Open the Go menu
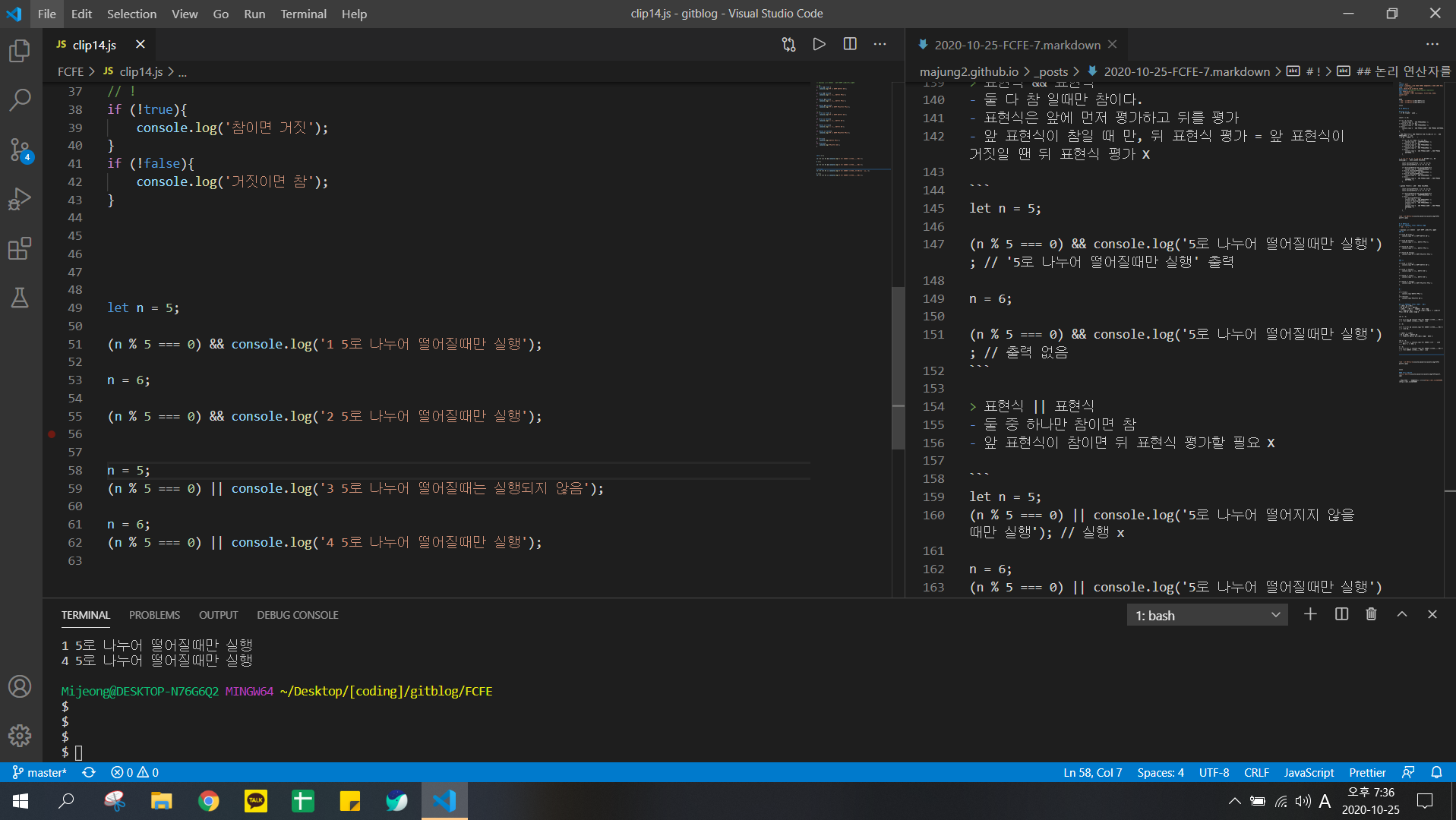This screenshot has width=1456, height=820. 220,14
